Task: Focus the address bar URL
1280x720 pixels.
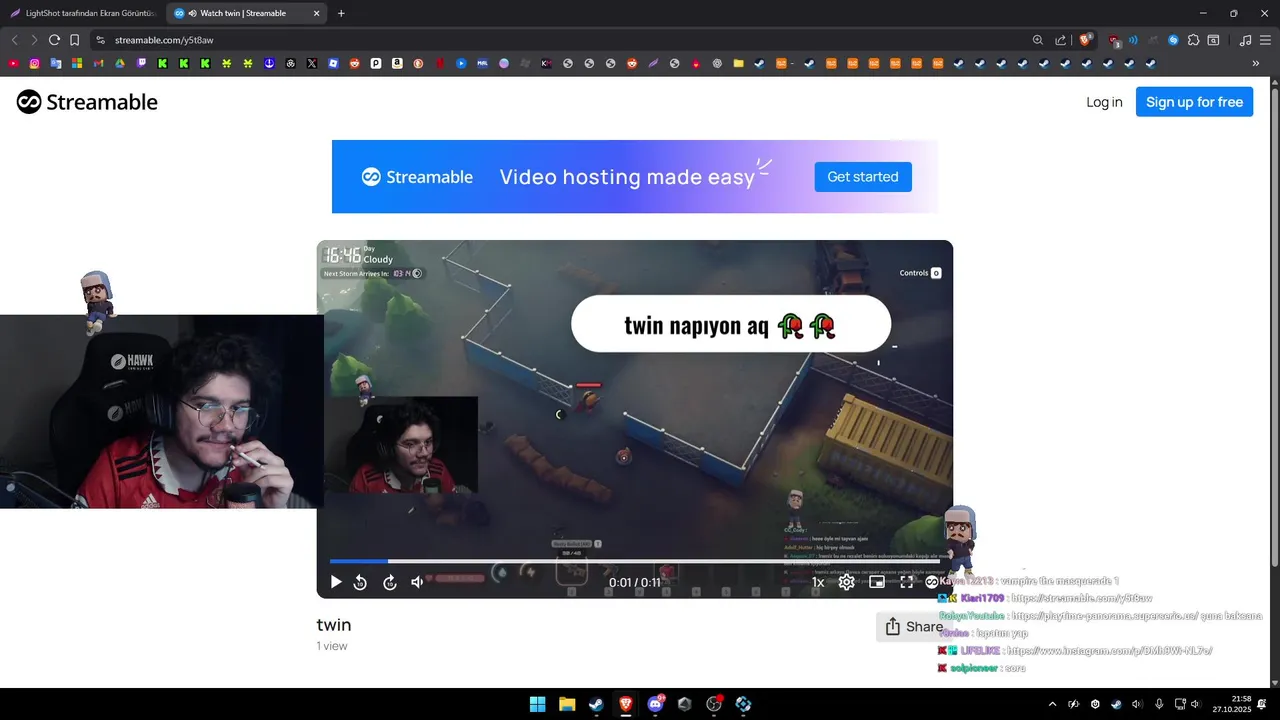Action: click(164, 40)
